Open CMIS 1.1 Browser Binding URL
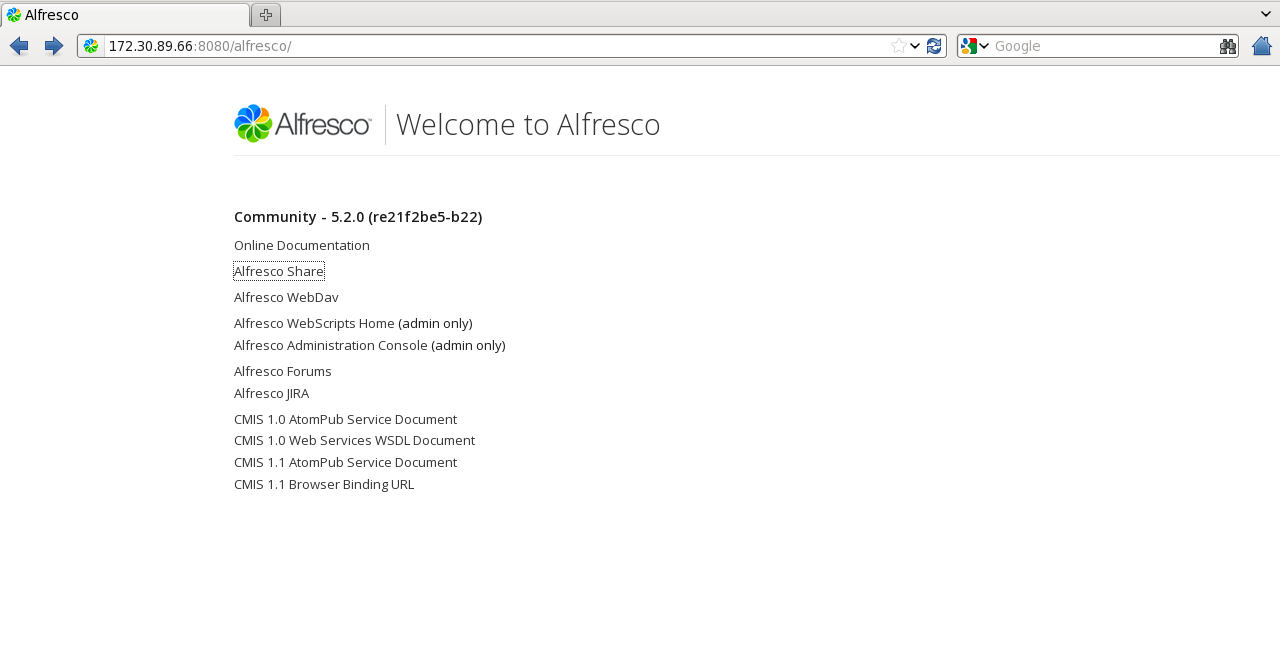This screenshot has width=1280, height=664. coord(324,484)
